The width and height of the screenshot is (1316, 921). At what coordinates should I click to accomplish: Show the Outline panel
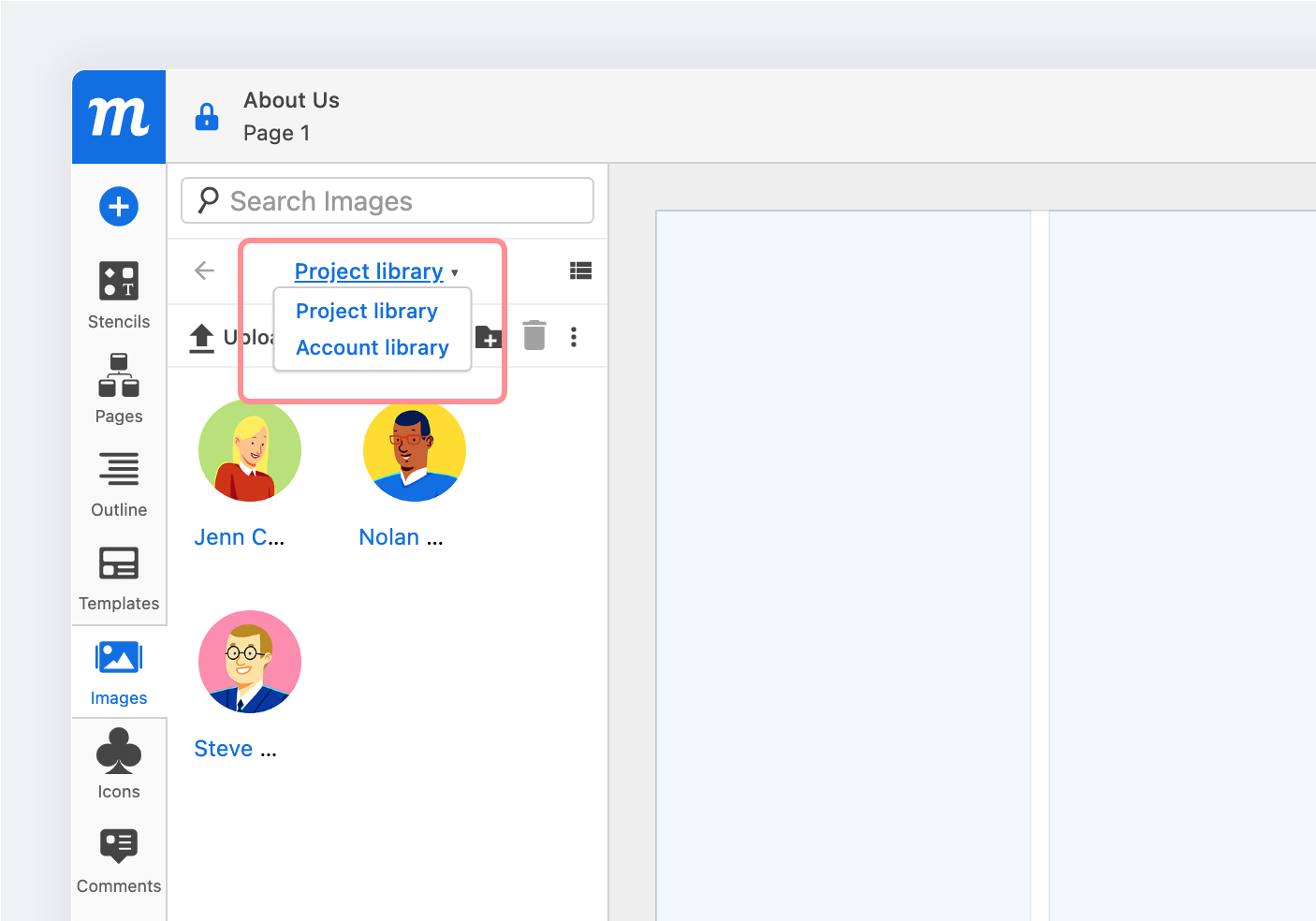(119, 483)
